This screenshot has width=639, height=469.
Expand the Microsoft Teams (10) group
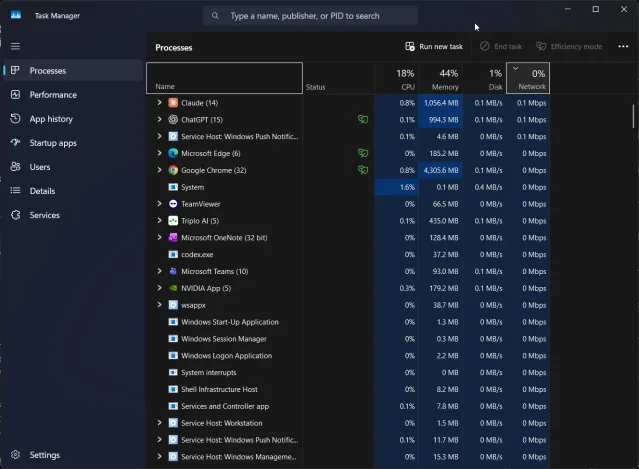click(159, 271)
